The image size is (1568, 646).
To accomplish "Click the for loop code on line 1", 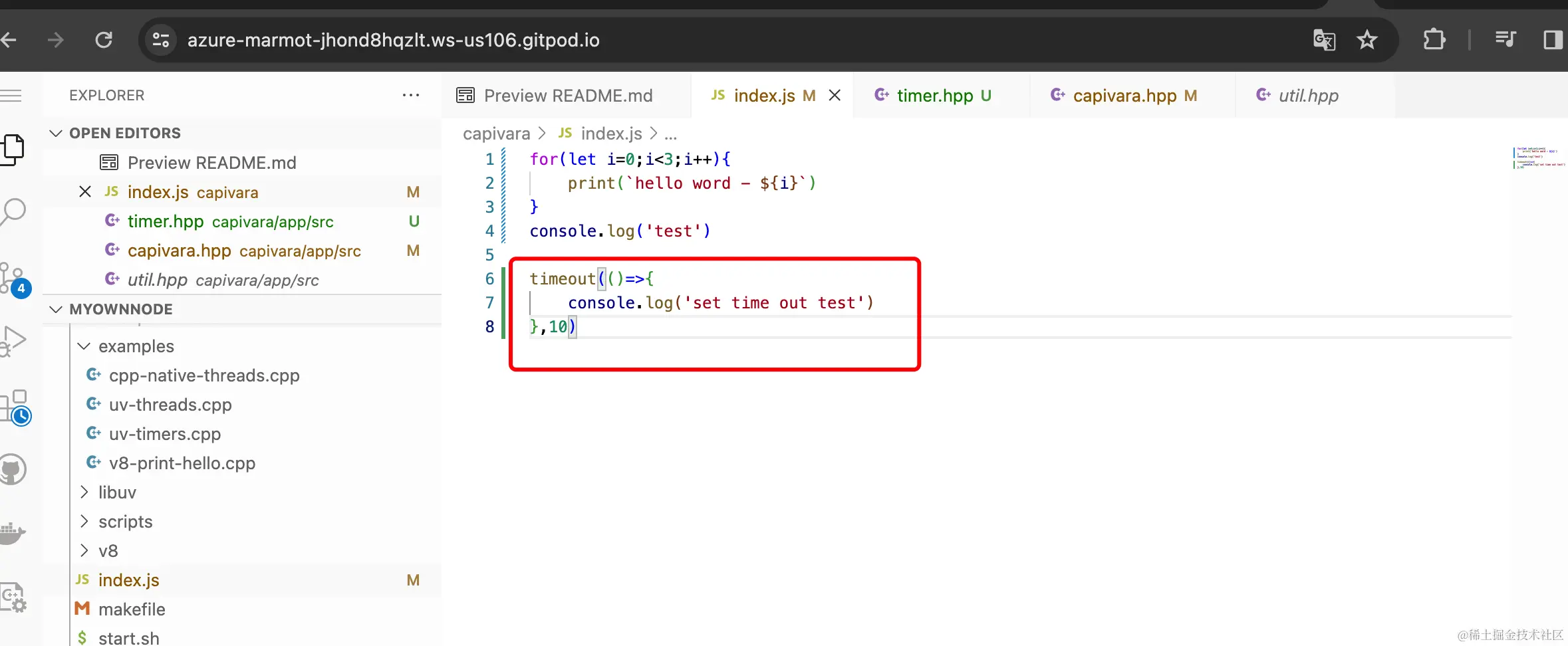I will pos(630,159).
